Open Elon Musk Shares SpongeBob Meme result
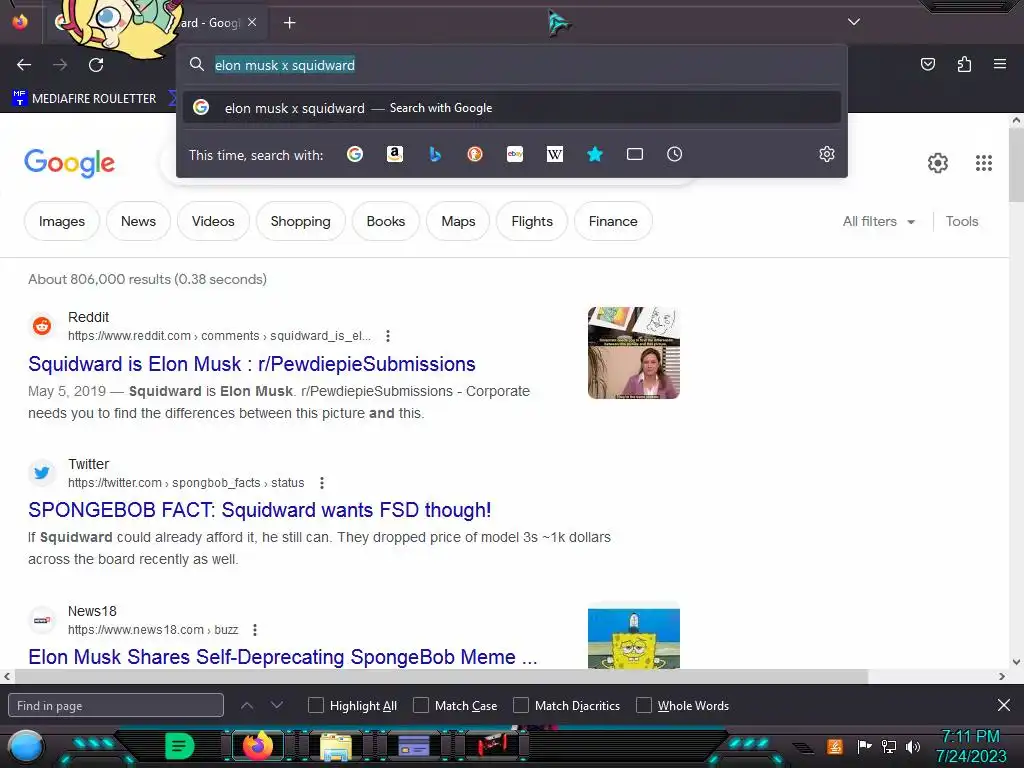The width and height of the screenshot is (1024, 768). coord(282,656)
